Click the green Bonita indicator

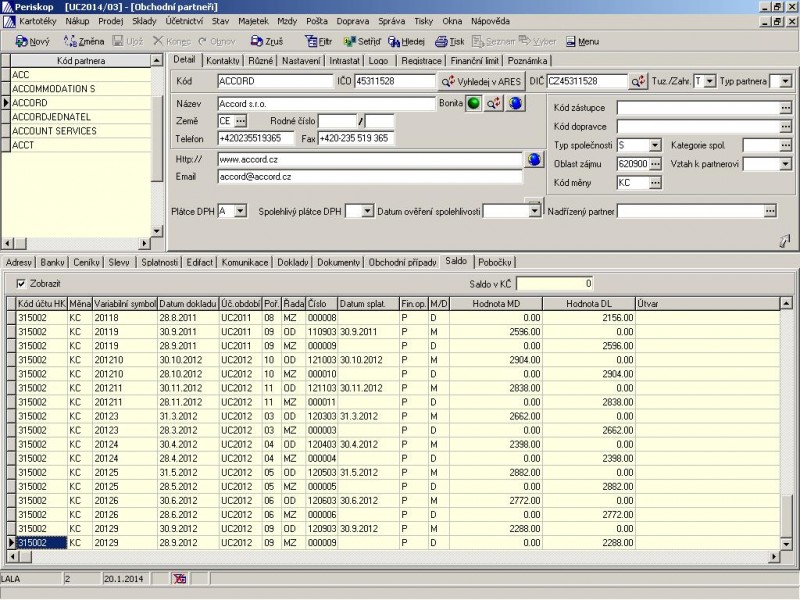pos(474,103)
